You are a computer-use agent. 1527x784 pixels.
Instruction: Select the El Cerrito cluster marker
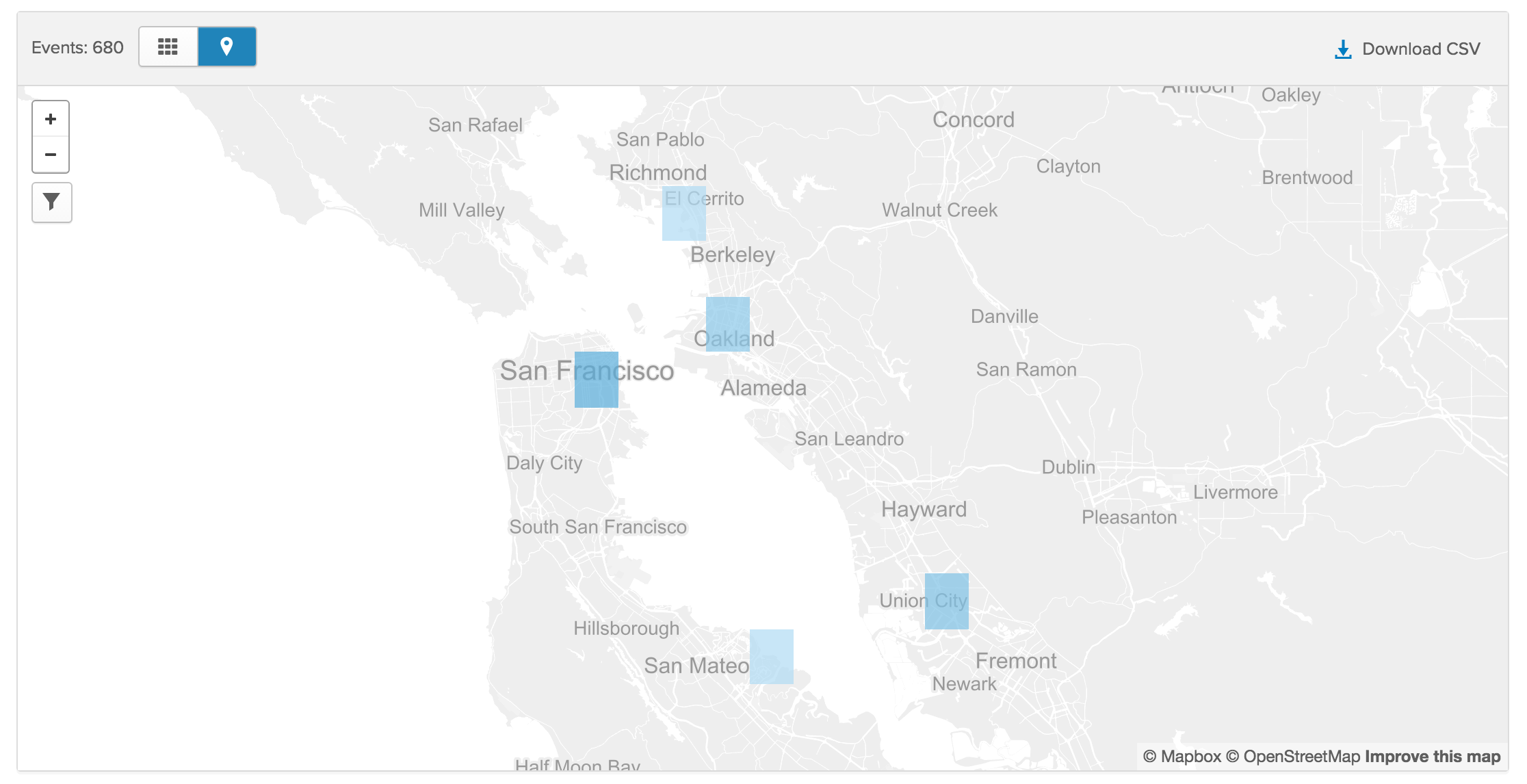click(683, 214)
